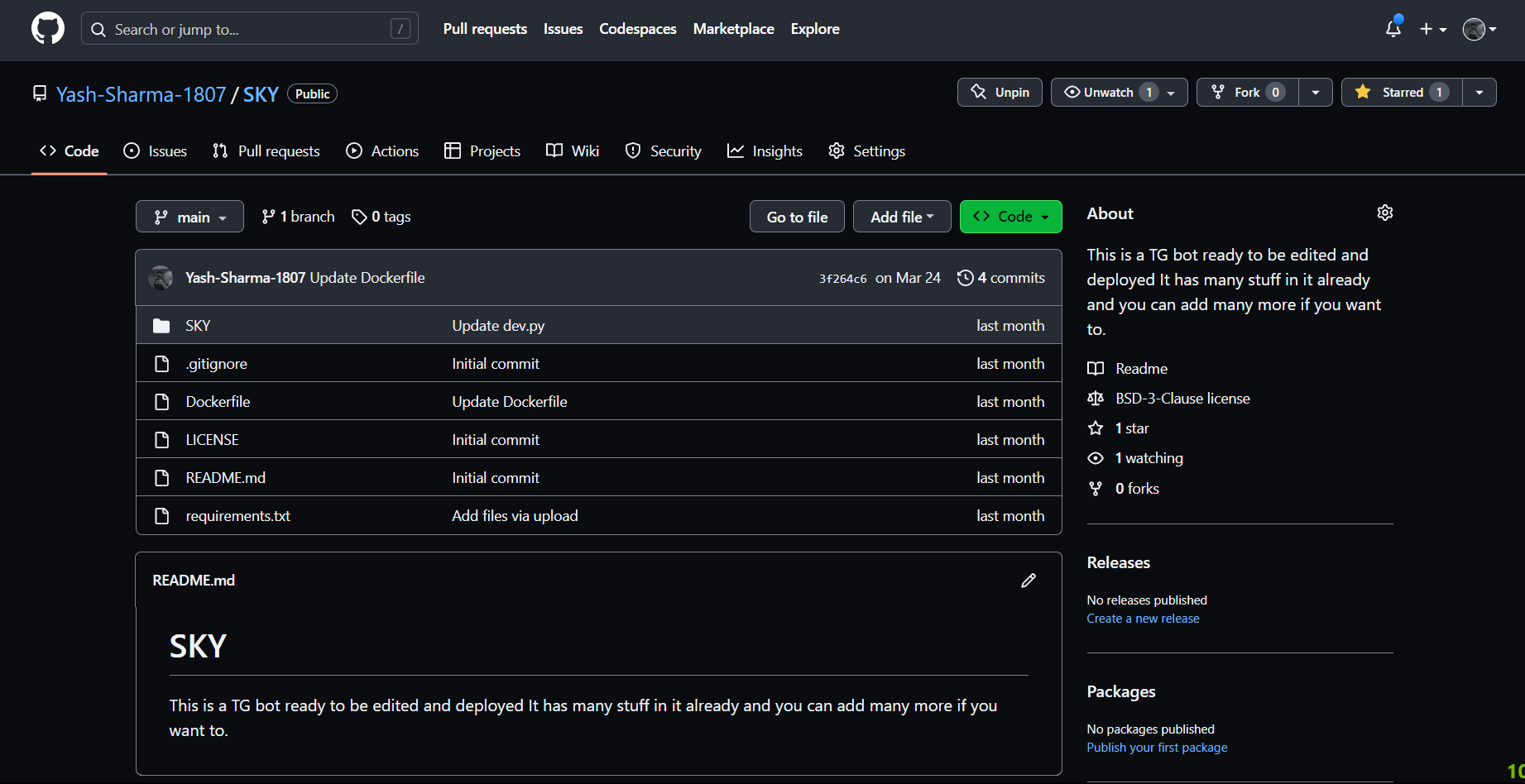Open the Insights tab

click(x=765, y=151)
